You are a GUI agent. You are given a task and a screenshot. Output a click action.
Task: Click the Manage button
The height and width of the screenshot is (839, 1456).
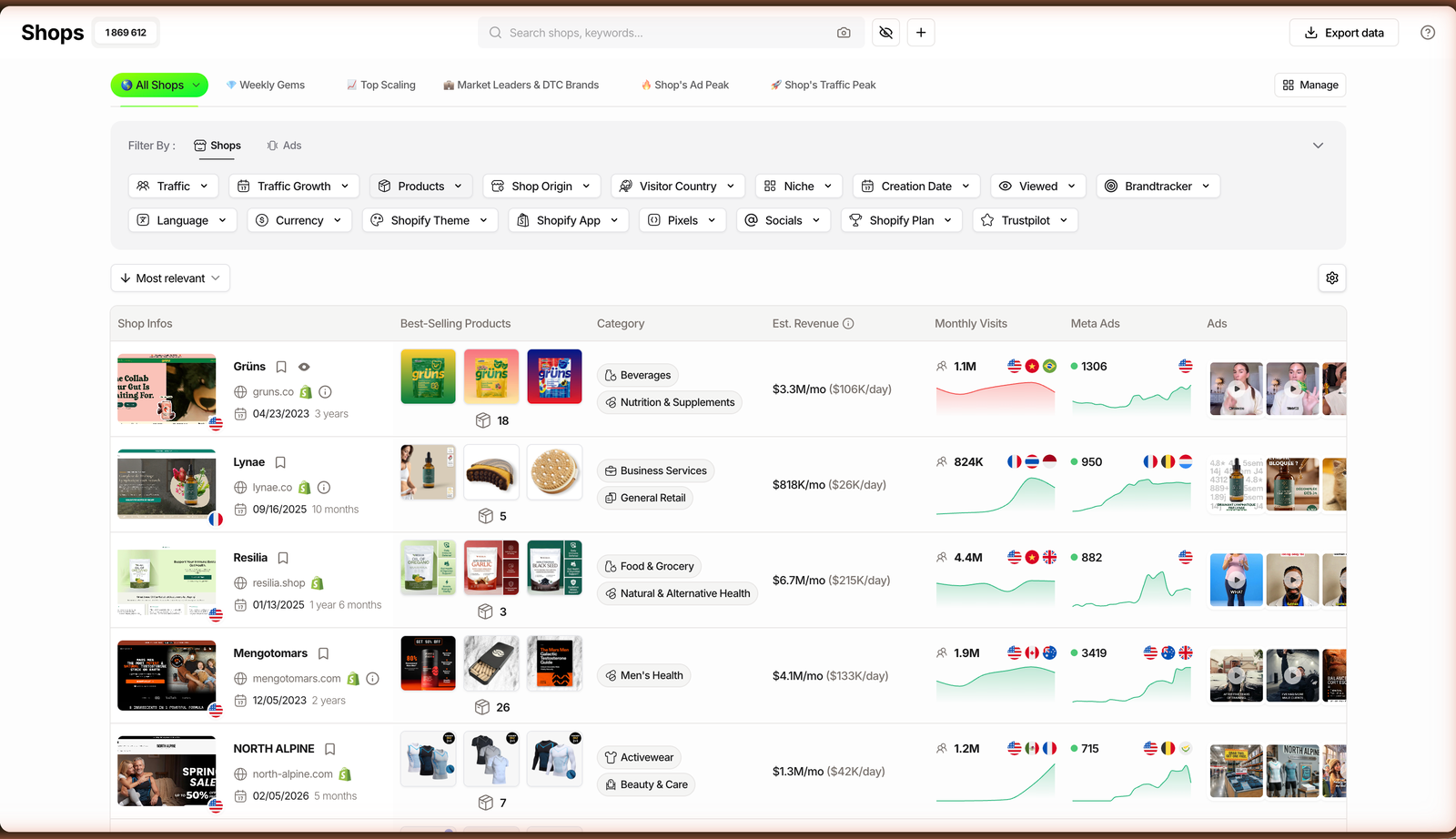pyautogui.click(x=1310, y=85)
